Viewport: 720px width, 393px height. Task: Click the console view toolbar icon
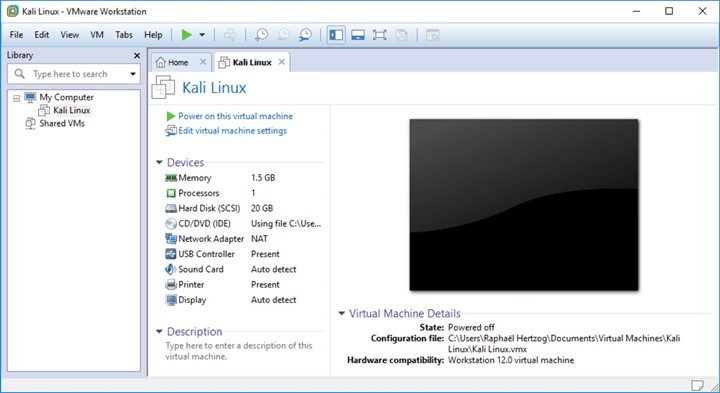point(433,35)
